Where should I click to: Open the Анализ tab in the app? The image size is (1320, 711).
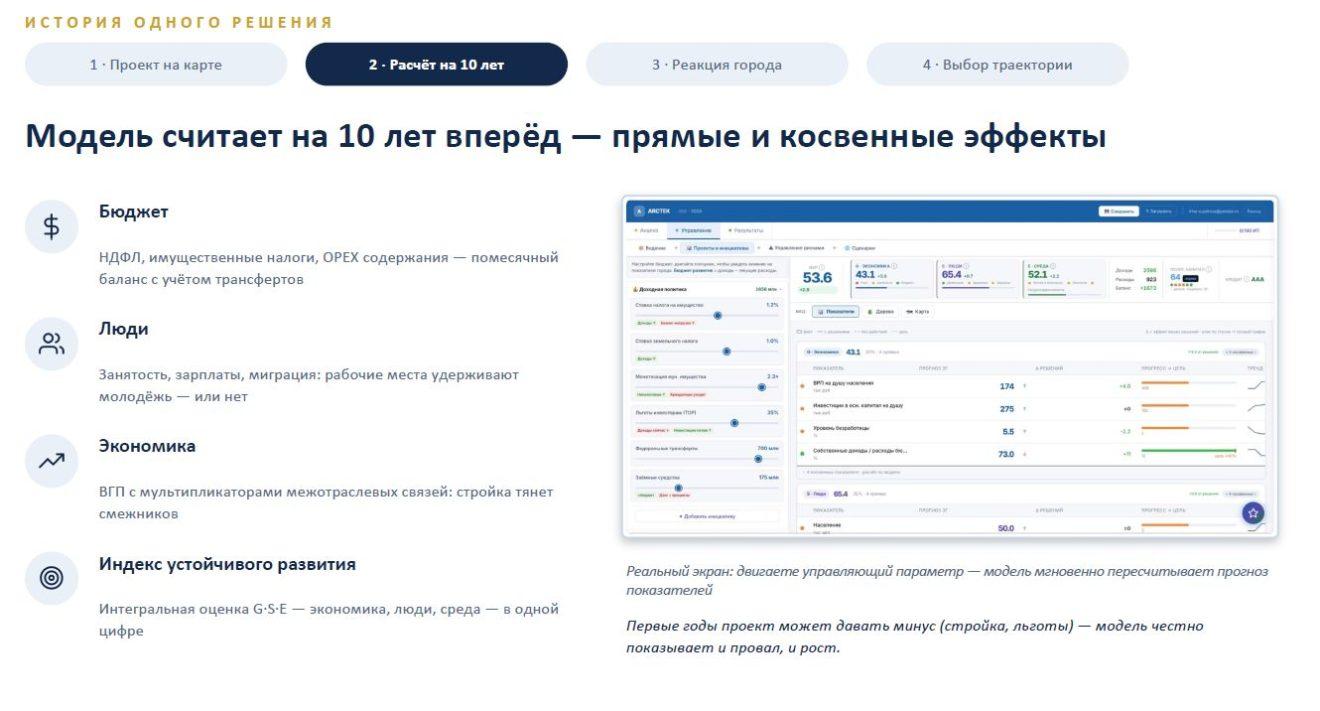coord(646,230)
